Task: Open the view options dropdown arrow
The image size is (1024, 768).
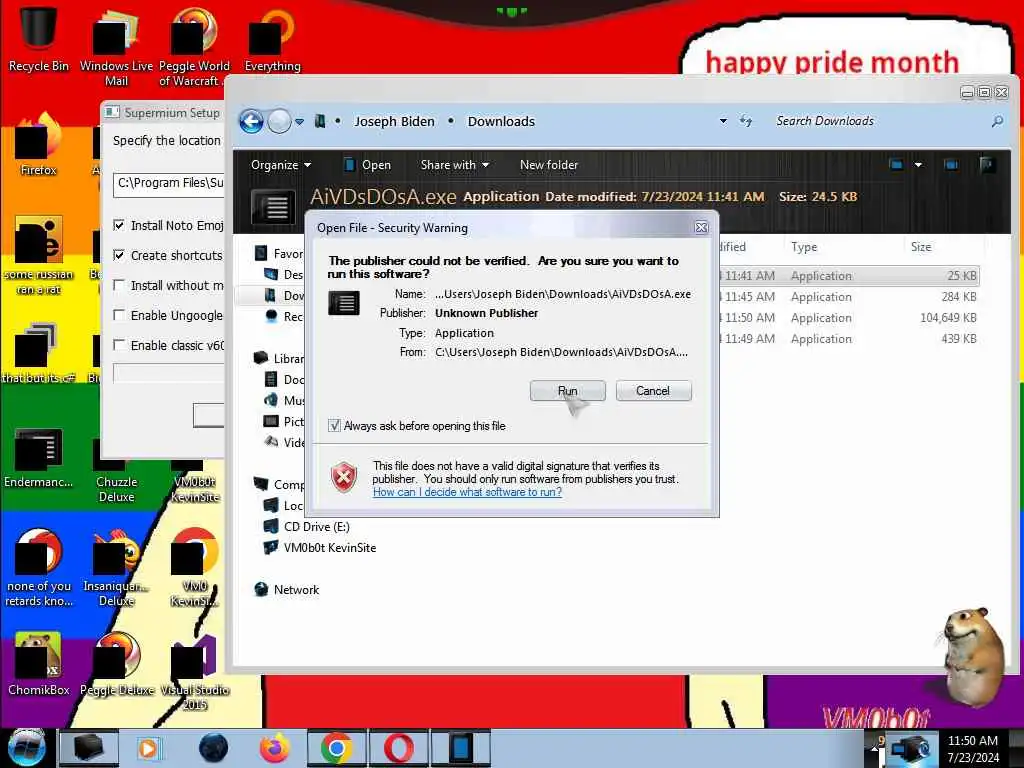Action: [x=918, y=165]
